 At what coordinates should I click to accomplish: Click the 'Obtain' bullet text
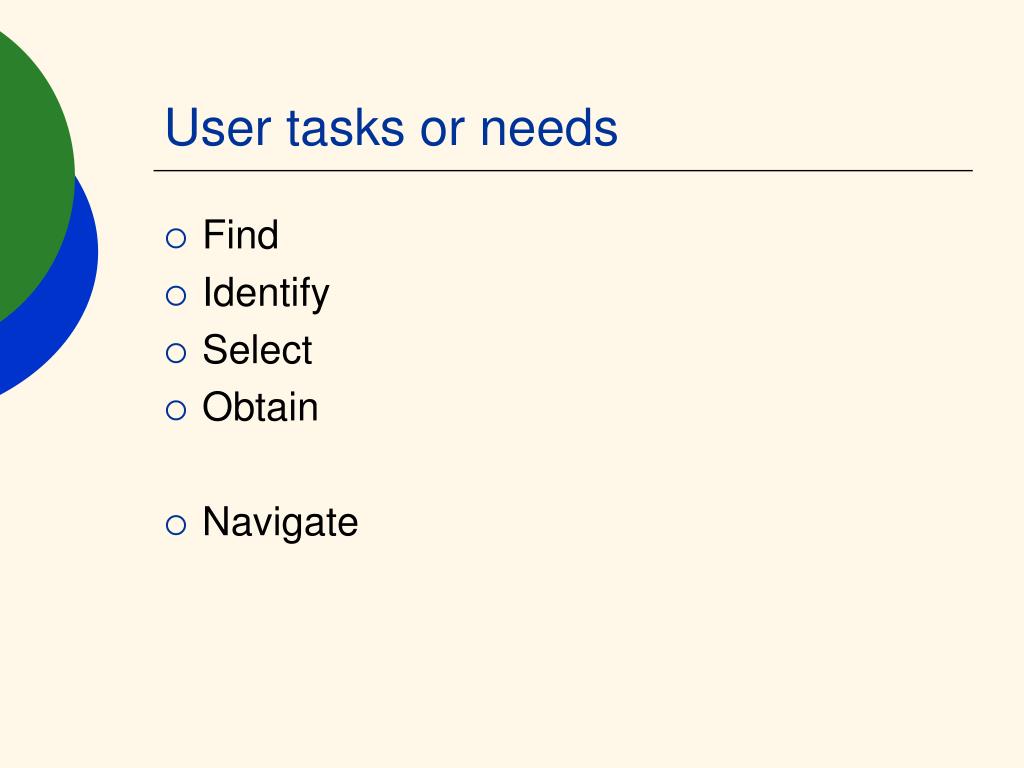tap(260, 408)
